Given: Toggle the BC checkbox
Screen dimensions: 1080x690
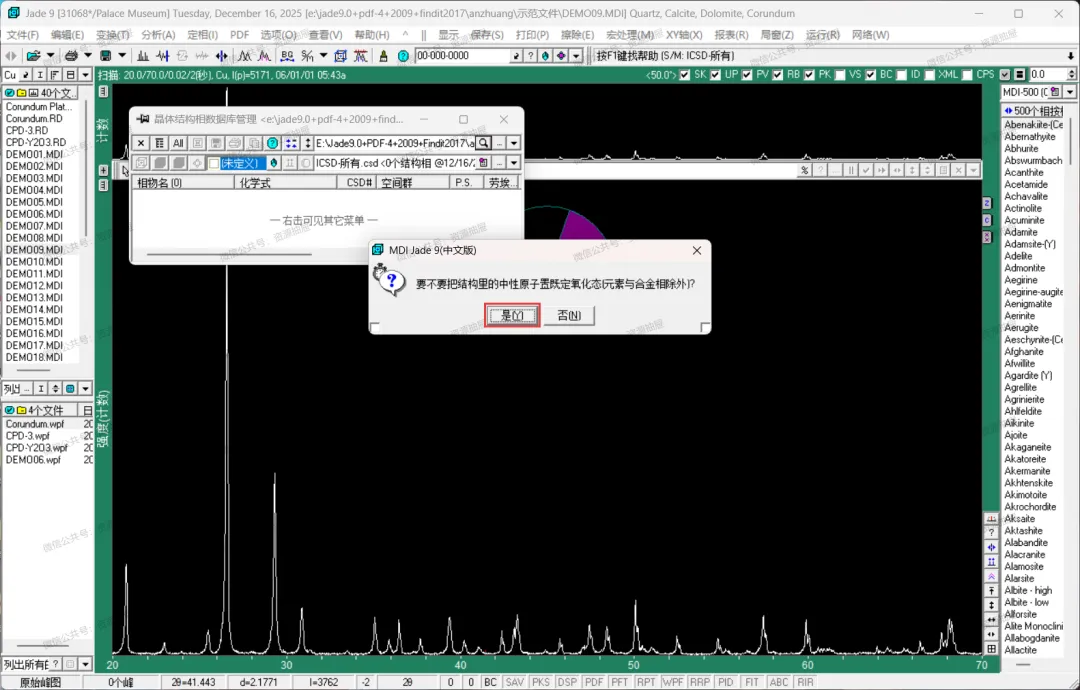Looking at the screenshot, I should tap(871, 75).
